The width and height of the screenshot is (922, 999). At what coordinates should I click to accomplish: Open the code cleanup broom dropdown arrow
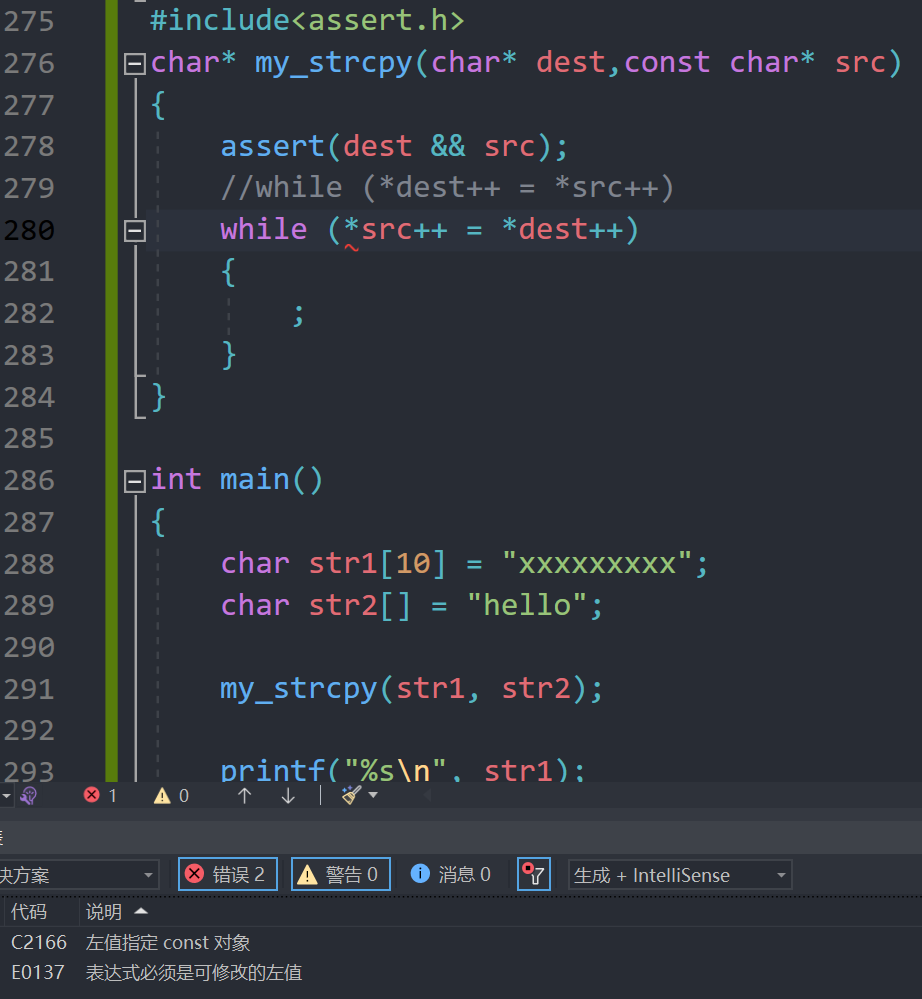coord(373,795)
